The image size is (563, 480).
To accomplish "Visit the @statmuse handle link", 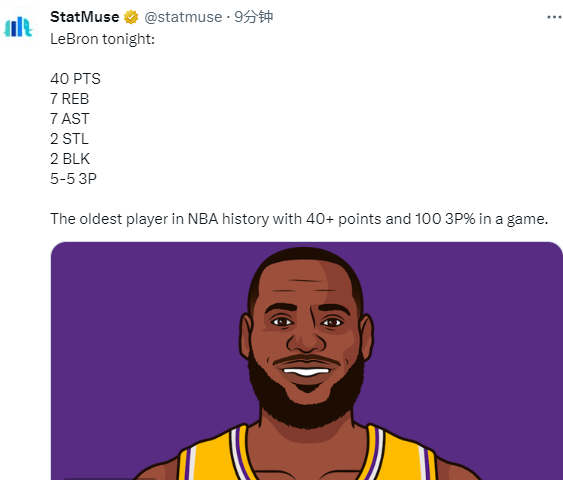I will point(183,17).
